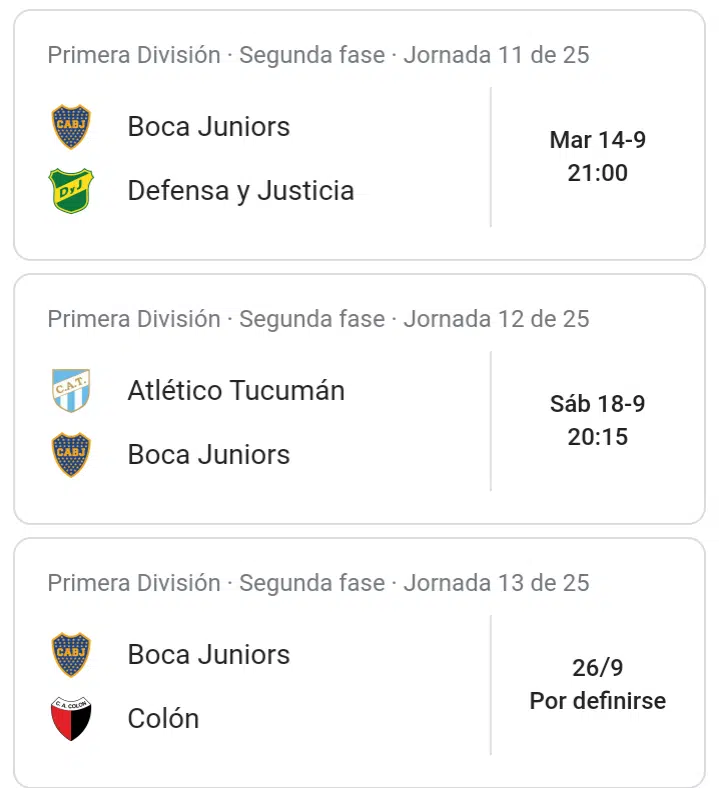This screenshot has height=788, width=719.
Task: Click the Por definirse time label
Action: pyautogui.click(x=598, y=701)
